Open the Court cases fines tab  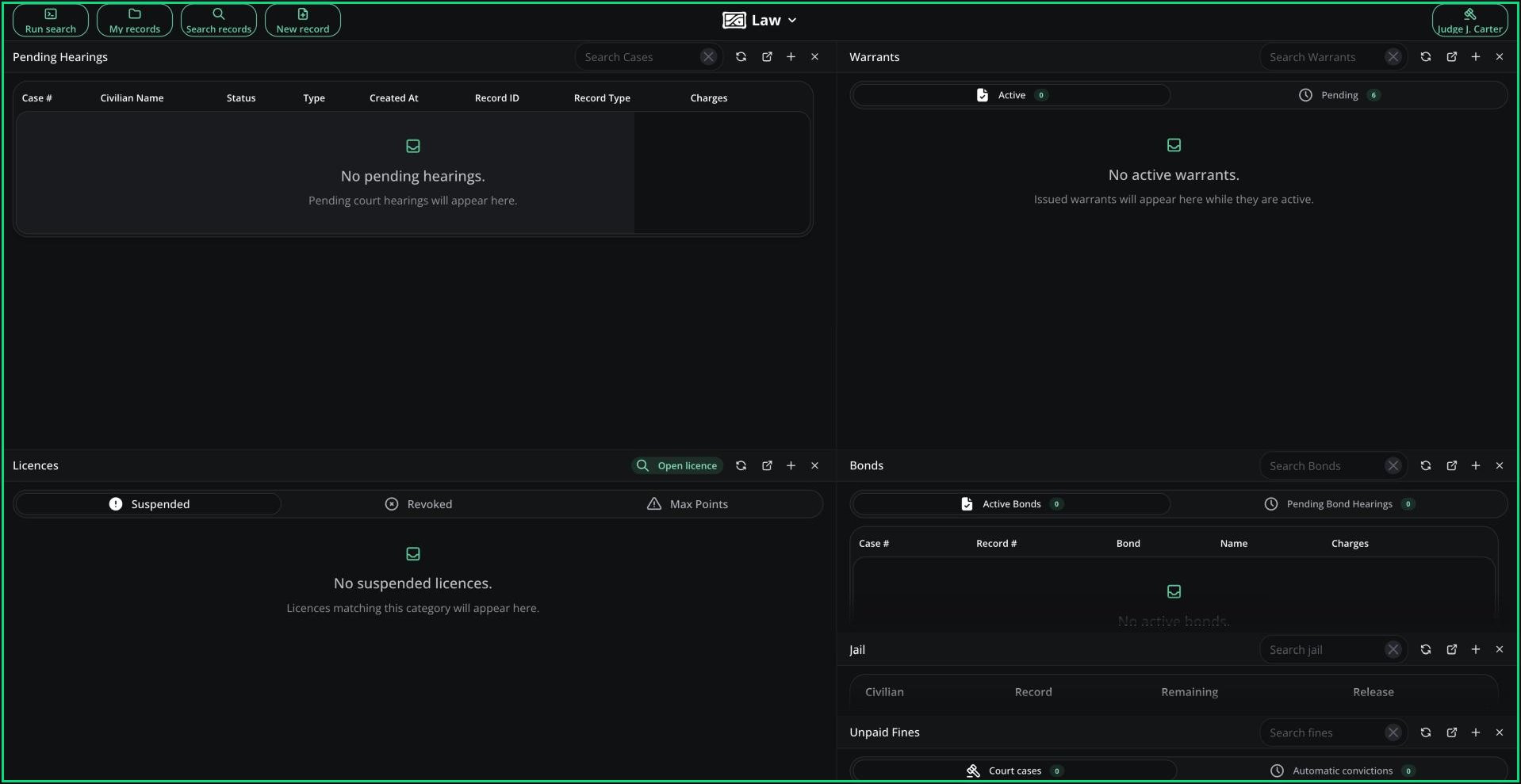1014,771
